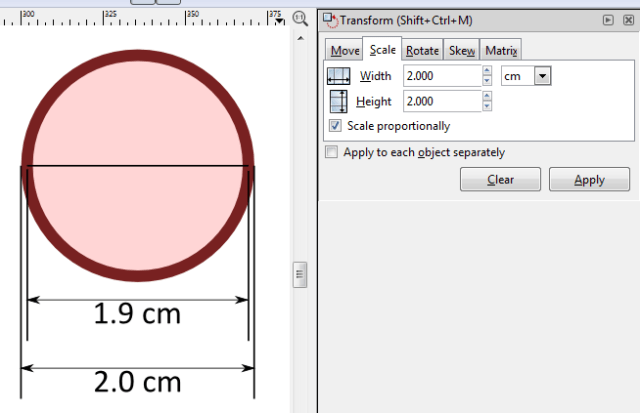640x413 pixels.
Task: Increase Width value with up arrow
Action: click(x=487, y=71)
